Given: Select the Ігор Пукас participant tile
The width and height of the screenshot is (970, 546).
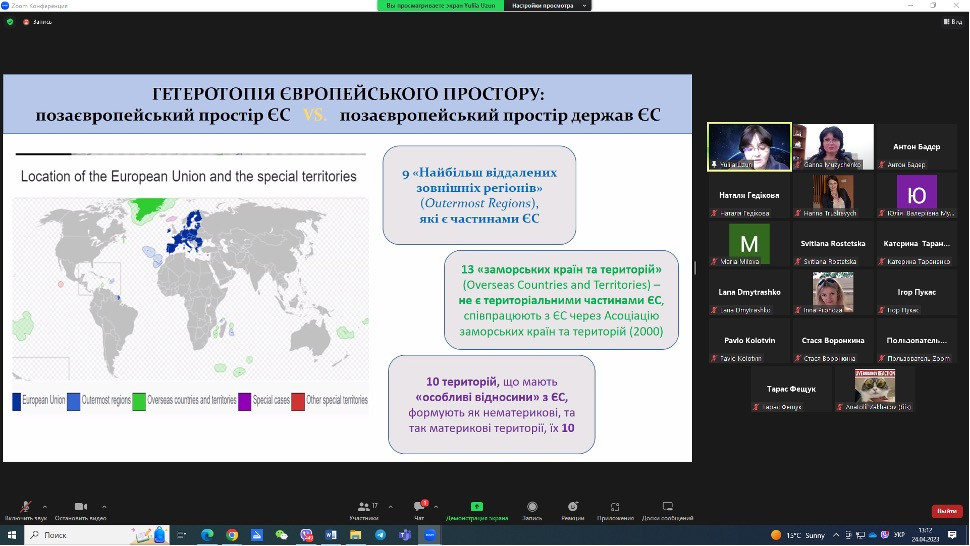Looking at the screenshot, I should [x=916, y=292].
